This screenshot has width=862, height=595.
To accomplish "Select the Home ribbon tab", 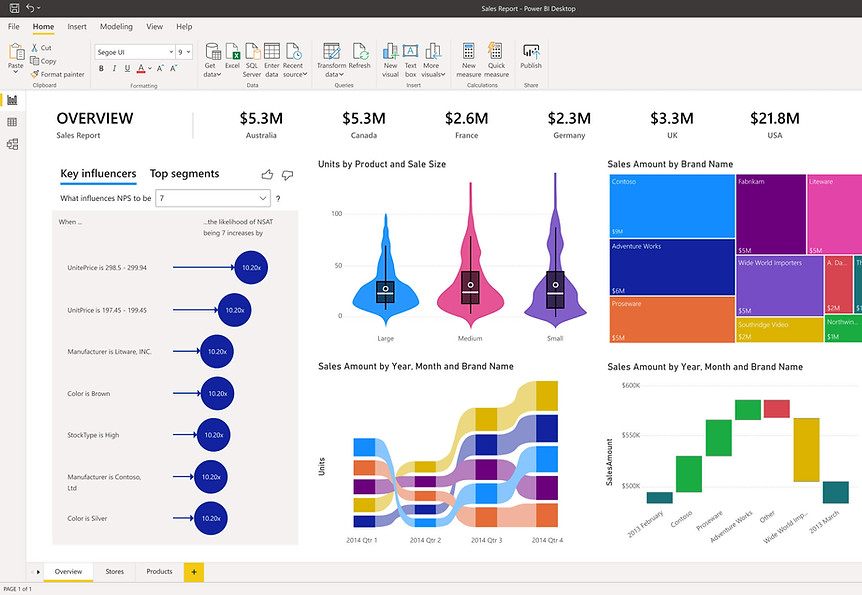I will (x=43, y=26).
